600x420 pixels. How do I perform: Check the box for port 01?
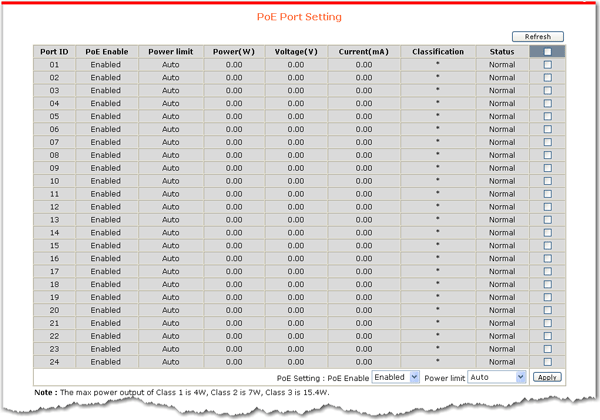tap(548, 65)
